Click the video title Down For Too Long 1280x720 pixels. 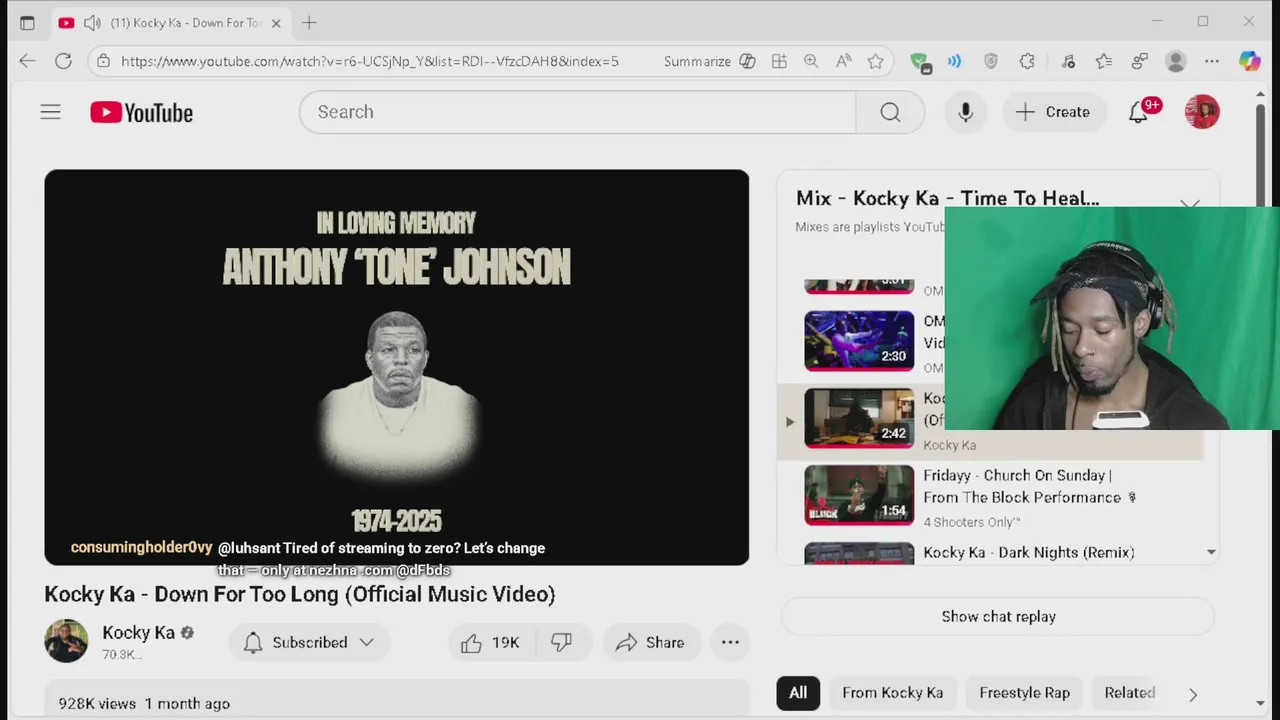click(299, 594)
